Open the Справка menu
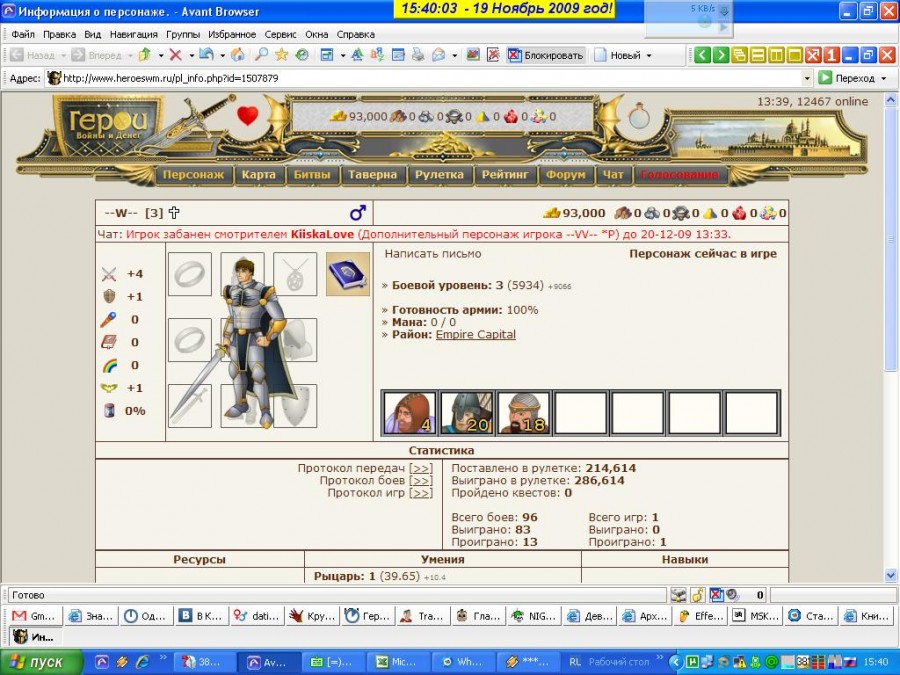The width and height of the screenshot is (900, 675). [x=356, y=34]
